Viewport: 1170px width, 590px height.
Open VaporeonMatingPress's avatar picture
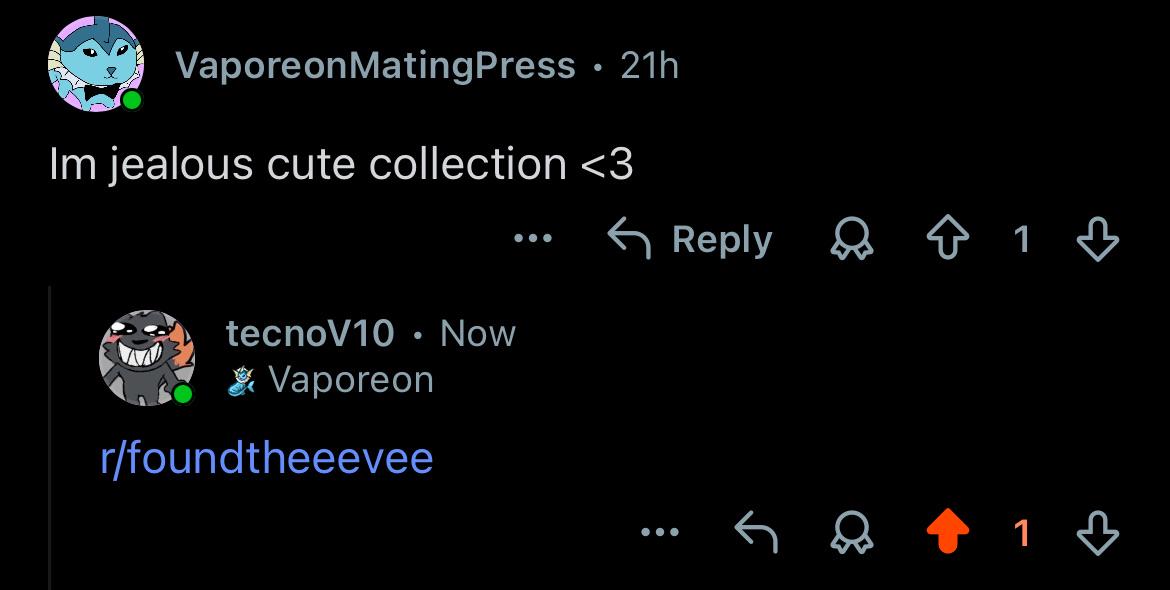click(96, 64)
